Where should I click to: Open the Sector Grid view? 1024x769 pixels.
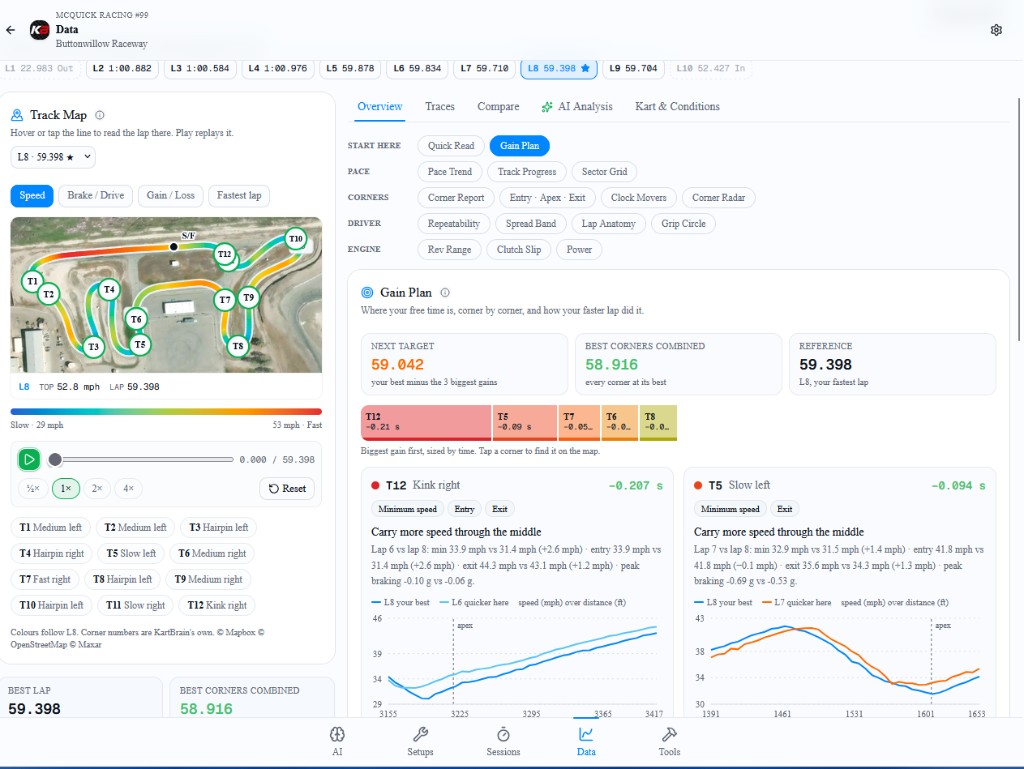[604, 172]
